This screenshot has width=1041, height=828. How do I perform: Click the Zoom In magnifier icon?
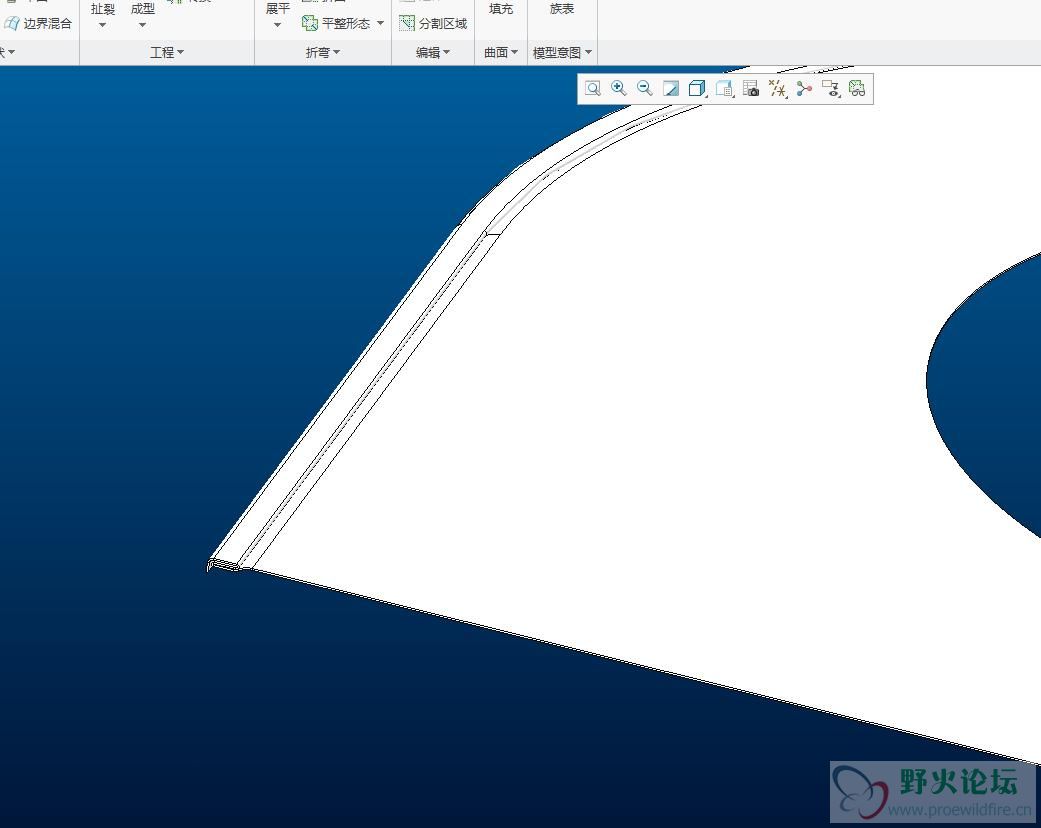619,88
